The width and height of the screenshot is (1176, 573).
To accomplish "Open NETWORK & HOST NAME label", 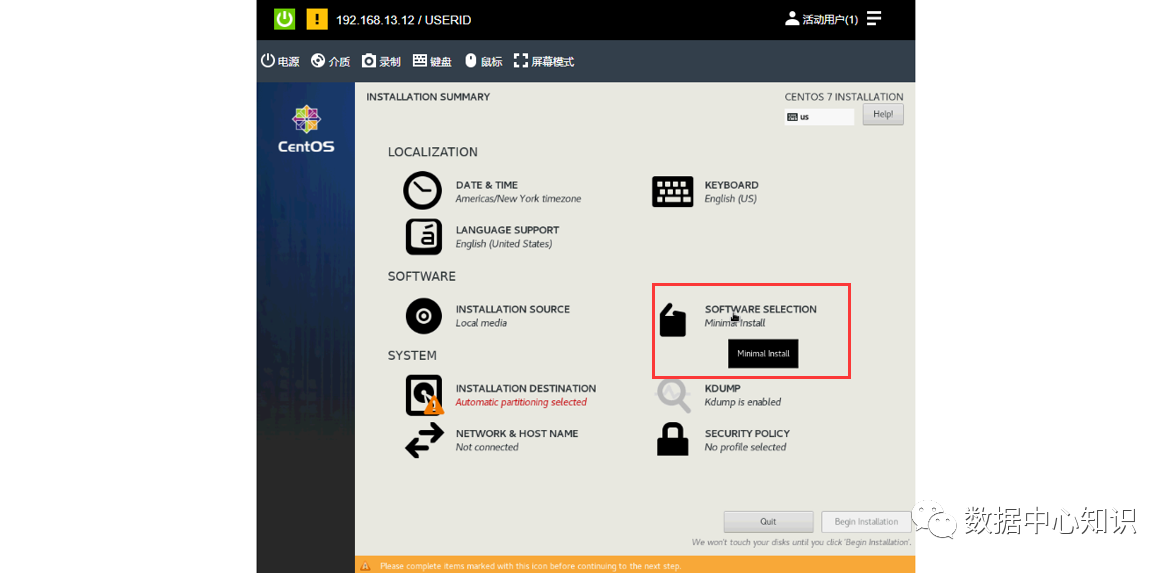I will tap(517, 434).
